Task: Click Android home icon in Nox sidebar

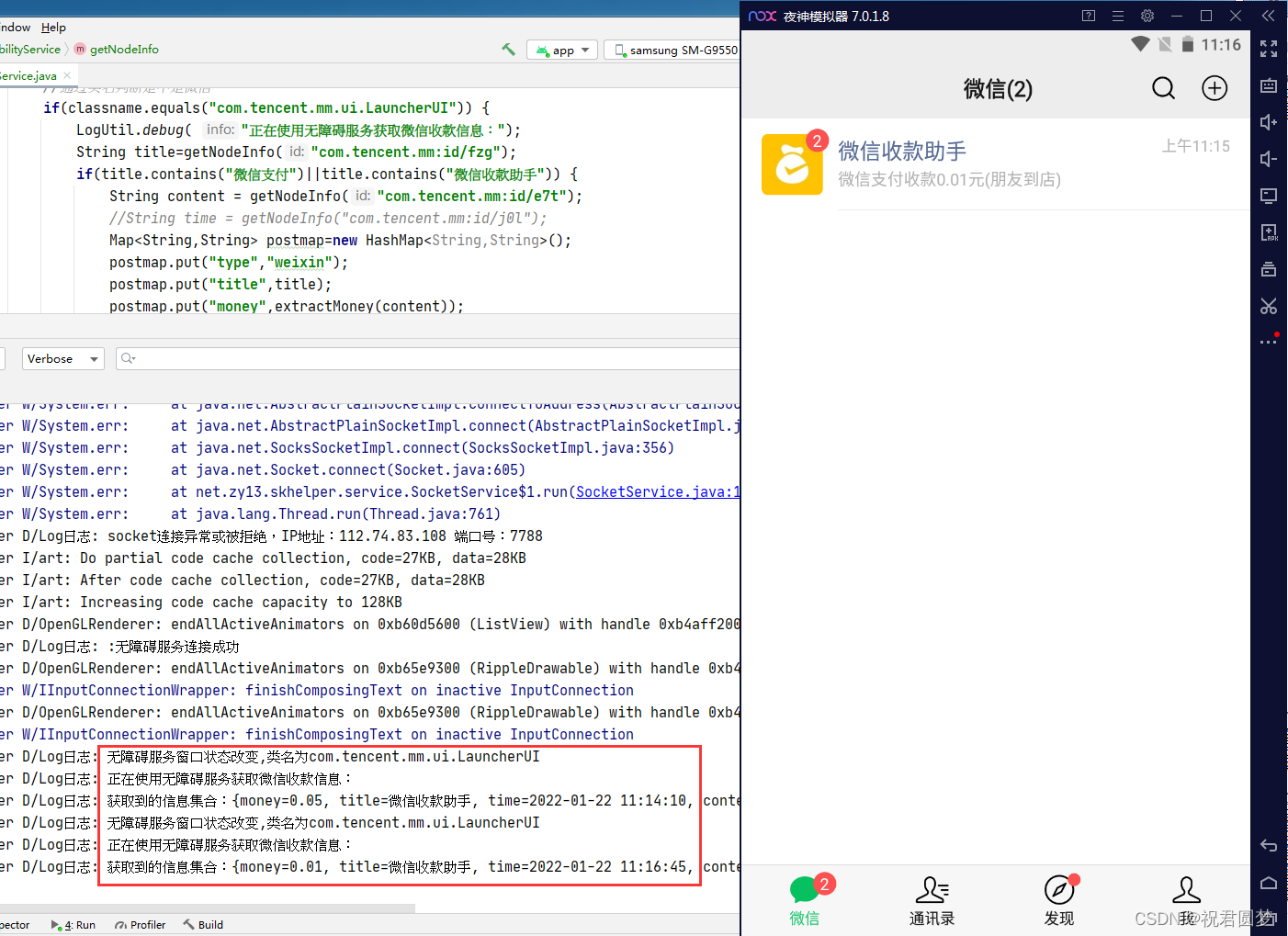Action: [1269, 883]
